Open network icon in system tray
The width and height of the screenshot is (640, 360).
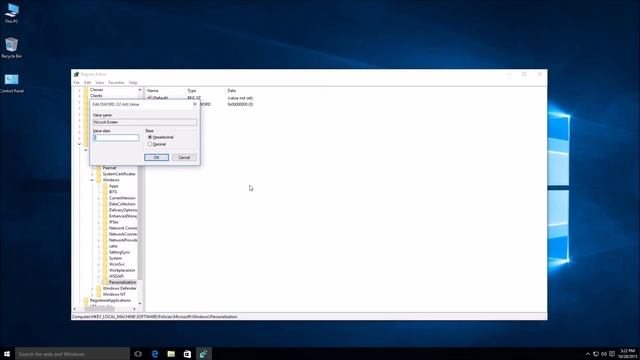[x=596, y=354]
